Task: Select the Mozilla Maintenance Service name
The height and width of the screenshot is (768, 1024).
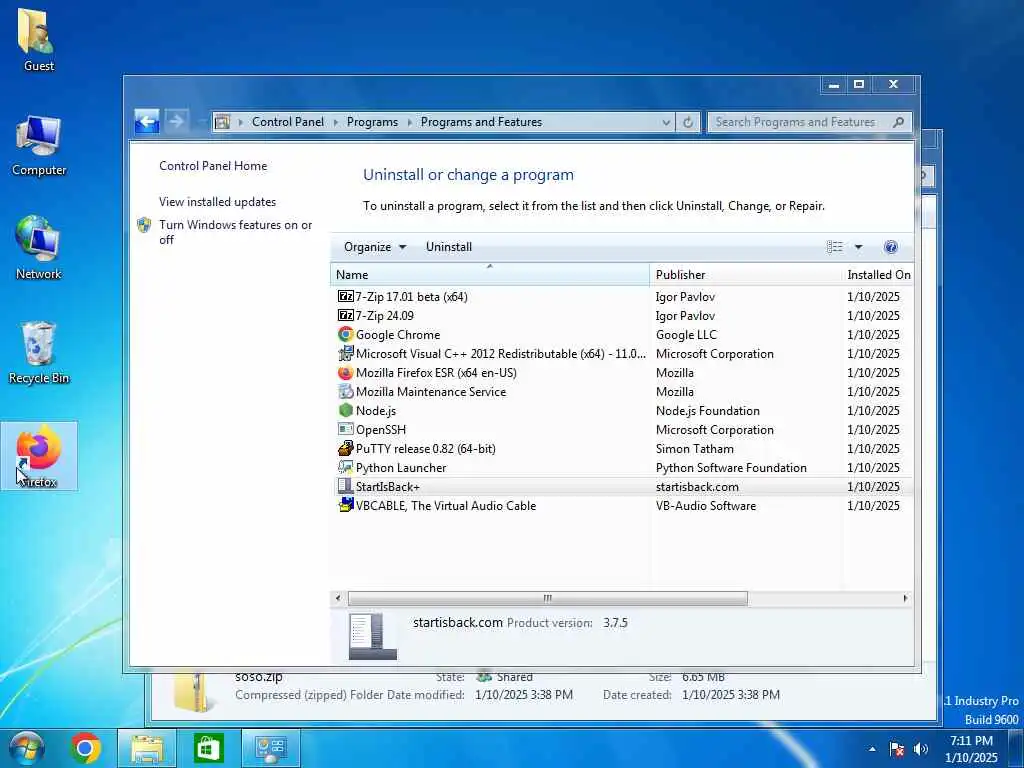Action: tap(431, 392)
